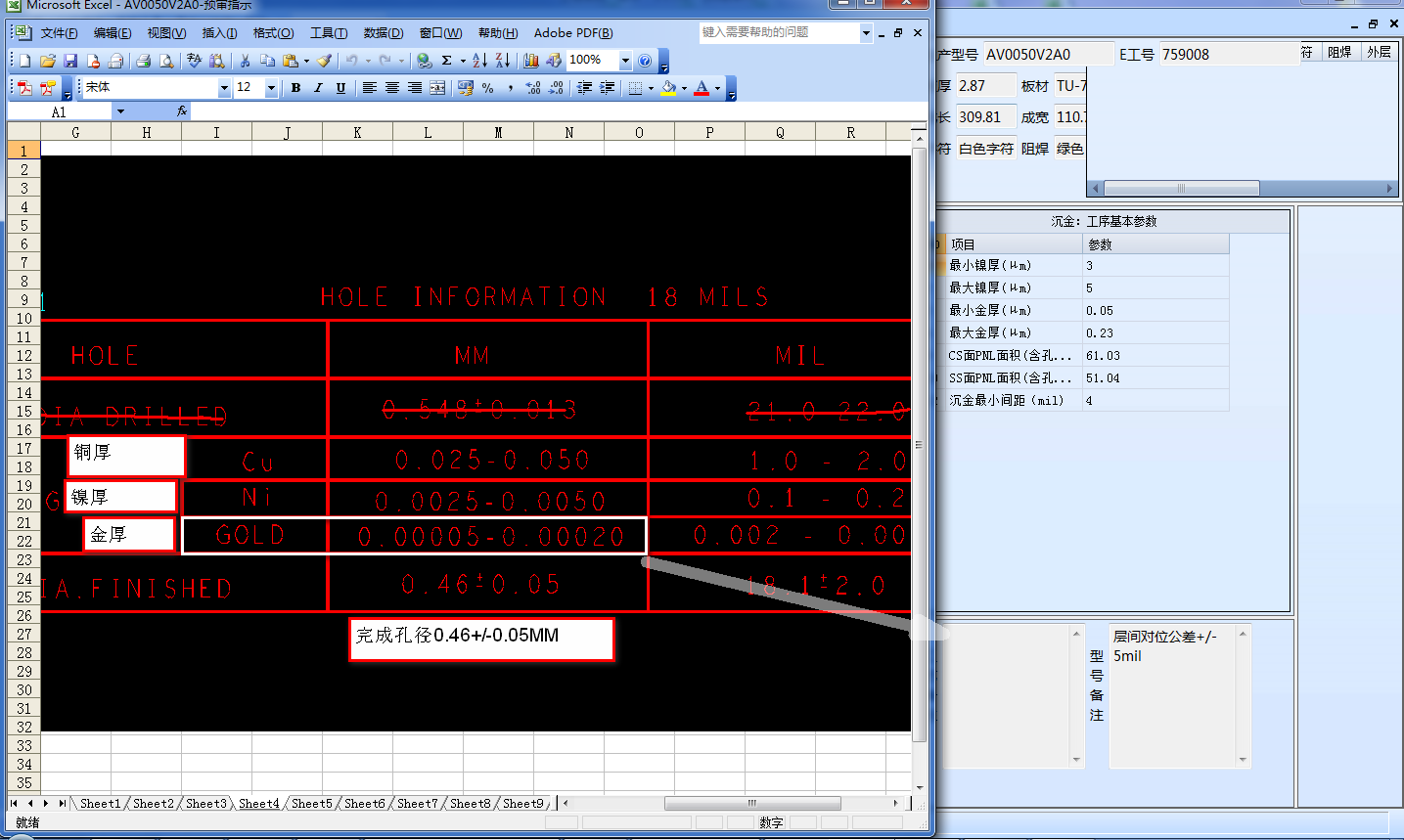Open the 文件(F) menu

pos(60,33)
